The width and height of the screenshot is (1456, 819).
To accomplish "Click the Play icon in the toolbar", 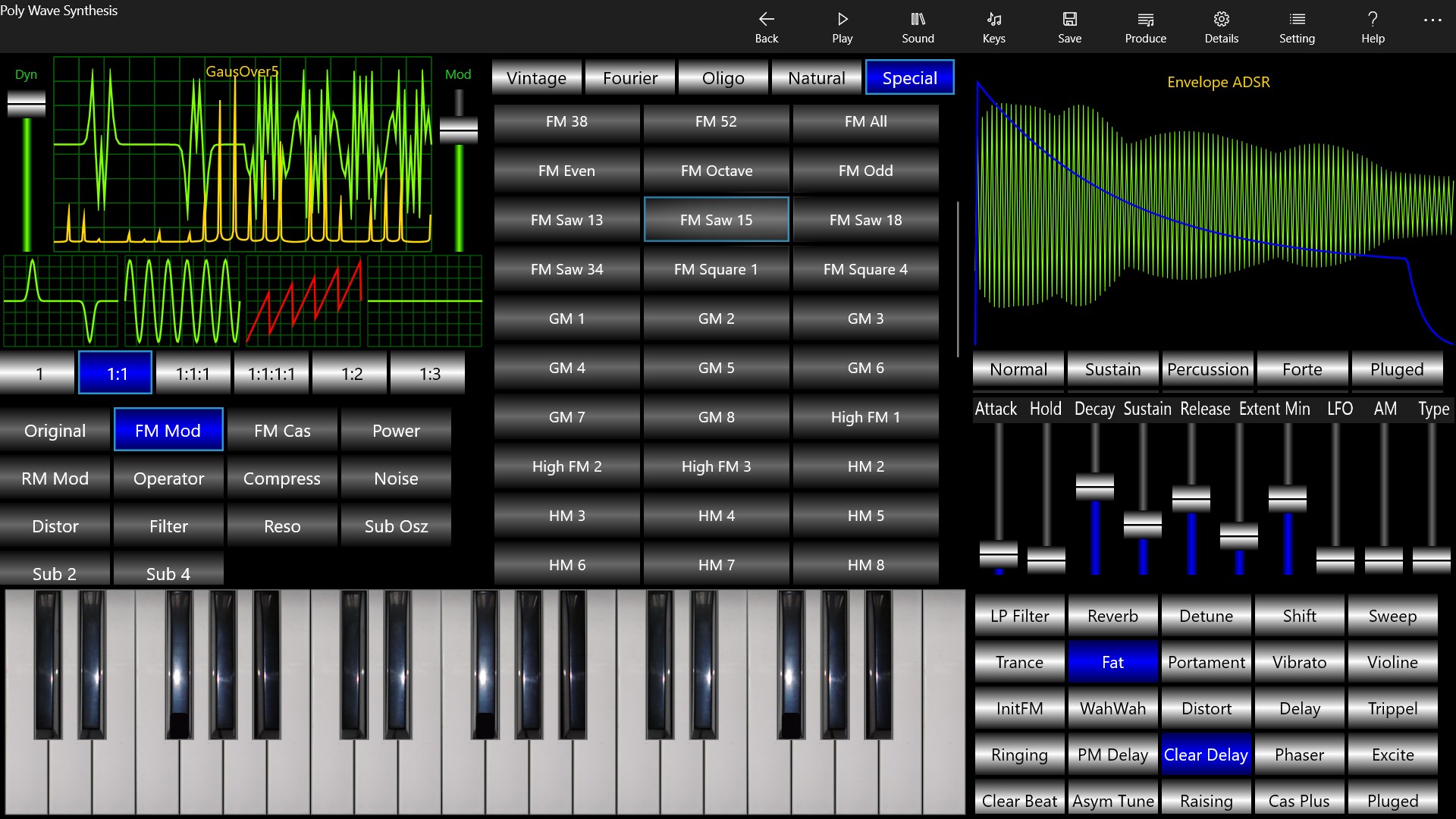I will point(842,27).
